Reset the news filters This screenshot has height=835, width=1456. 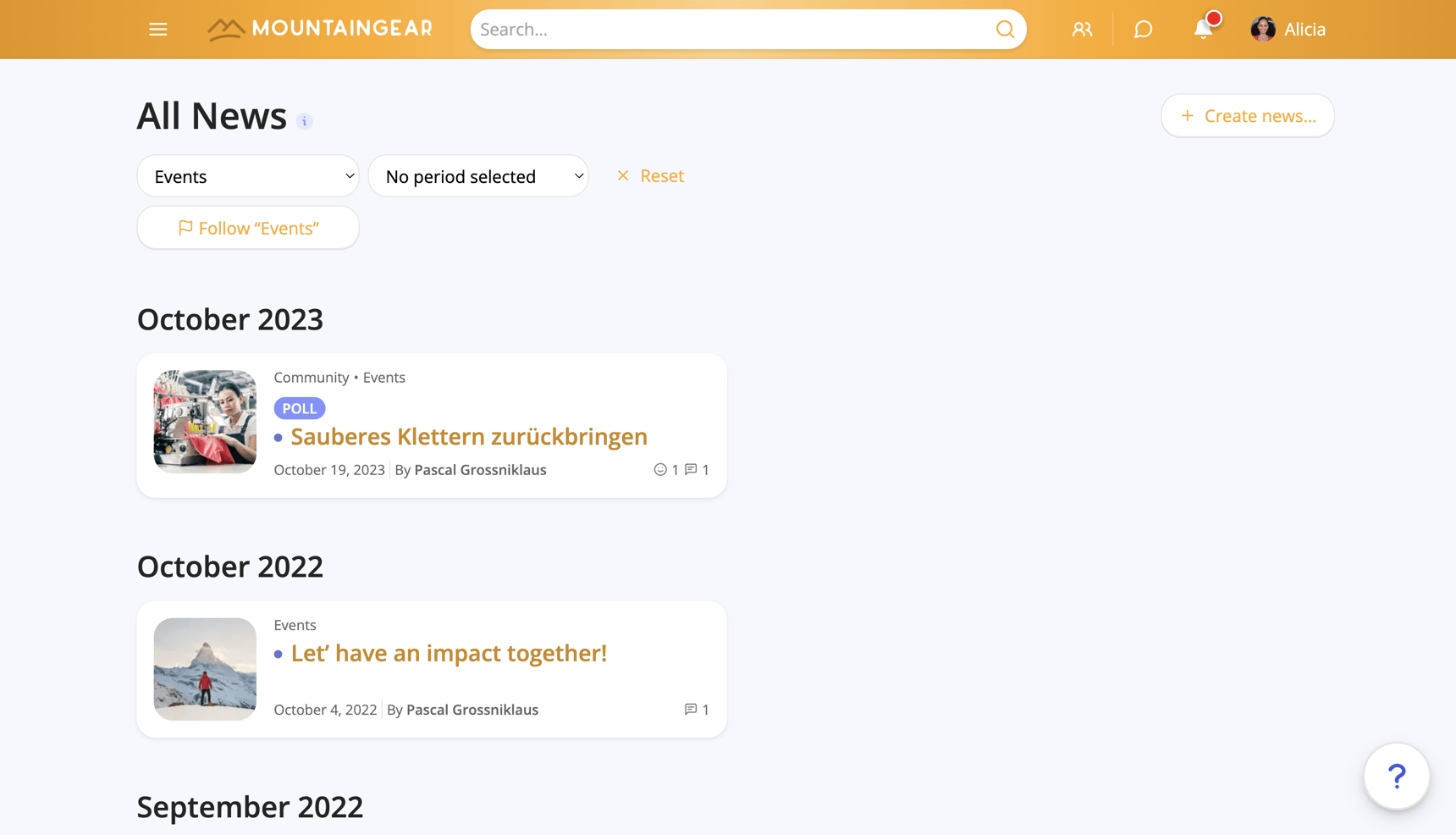pyautogui.click(x=650, y=176)
